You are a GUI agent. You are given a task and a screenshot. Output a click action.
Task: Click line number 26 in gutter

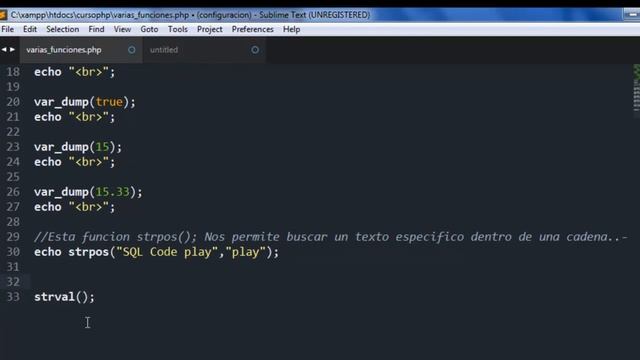tap(13, 192)
